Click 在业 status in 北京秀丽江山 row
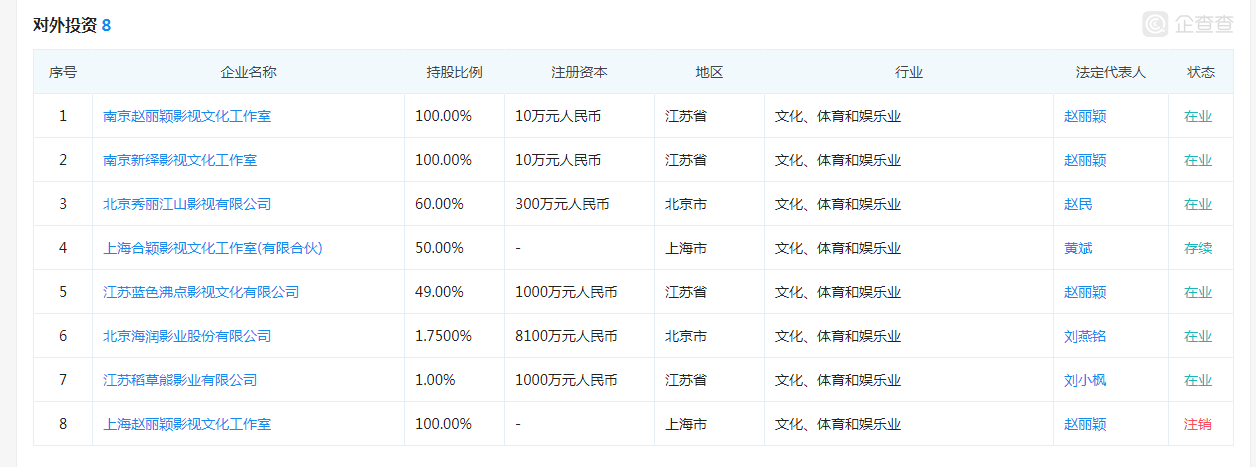1256x467 pixels. pos(1198,204)
